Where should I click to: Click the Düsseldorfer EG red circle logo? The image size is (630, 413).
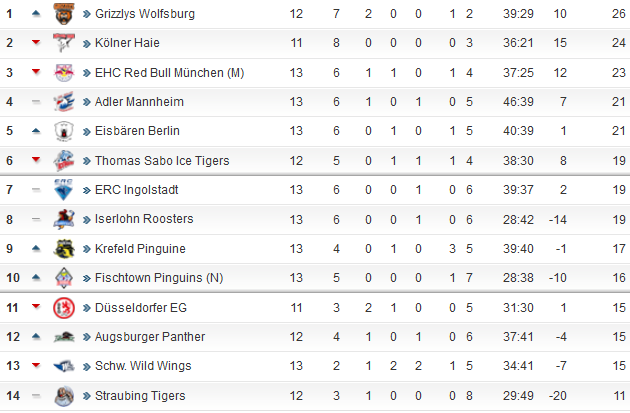(64, 308)
